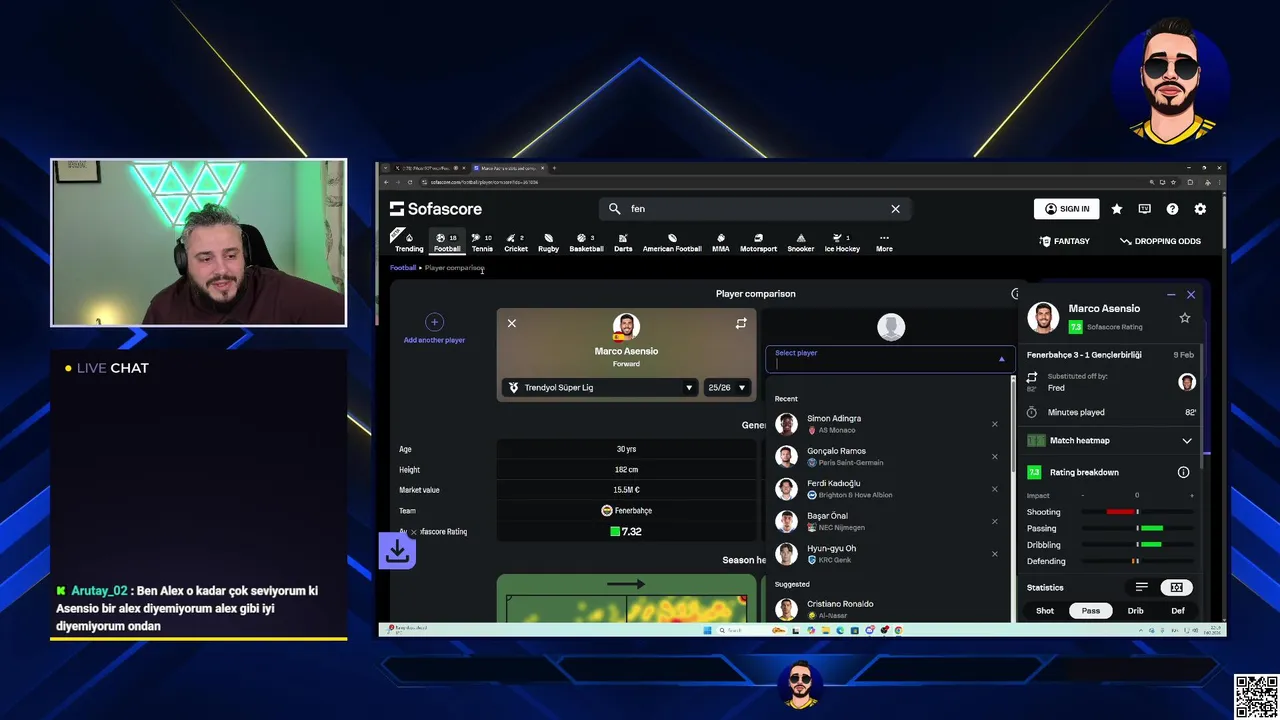Choose Başar Önal from recent players
Image resolution: width=1280 pixels, height=720 pixels.
pyautogui.click(x=888, y=521)
